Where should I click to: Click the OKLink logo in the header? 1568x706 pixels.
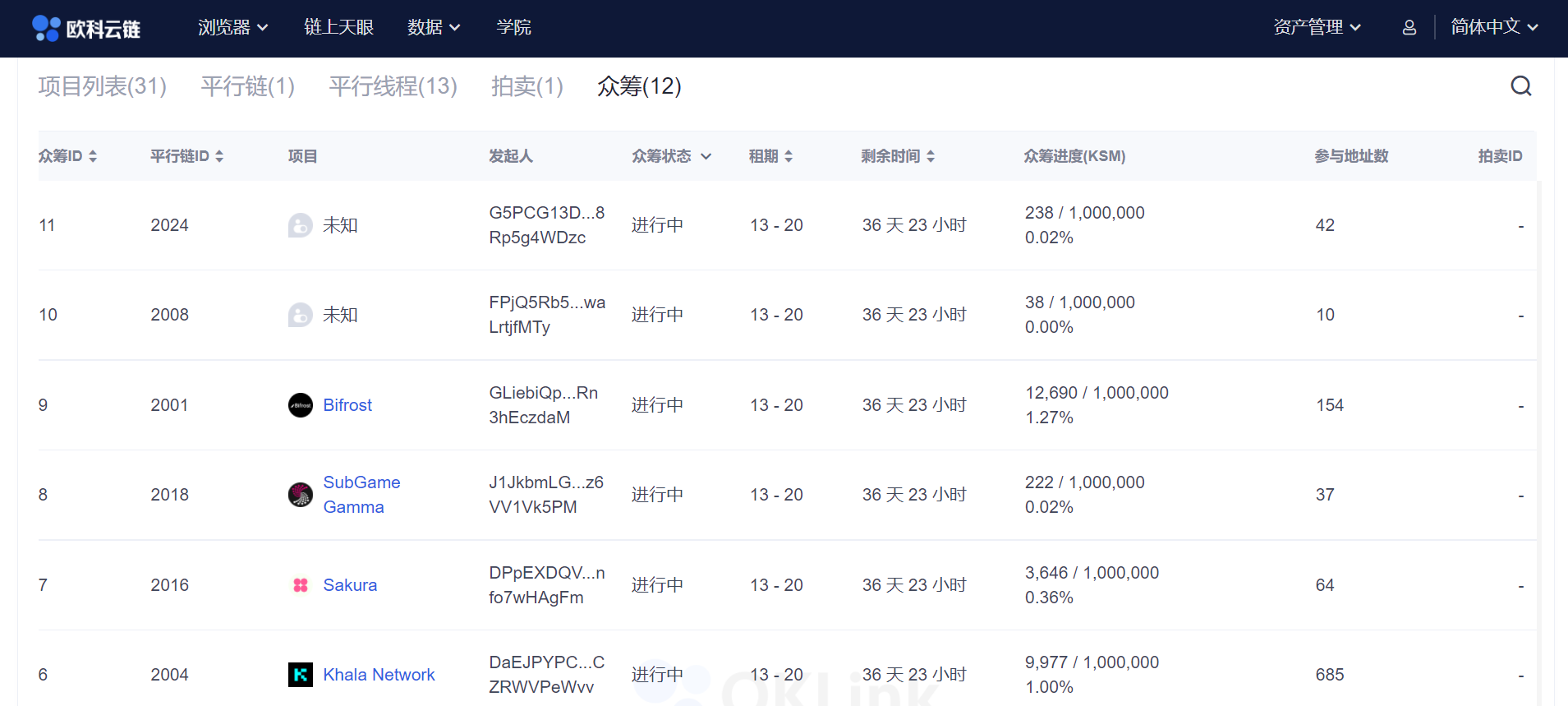coord(86,29)
